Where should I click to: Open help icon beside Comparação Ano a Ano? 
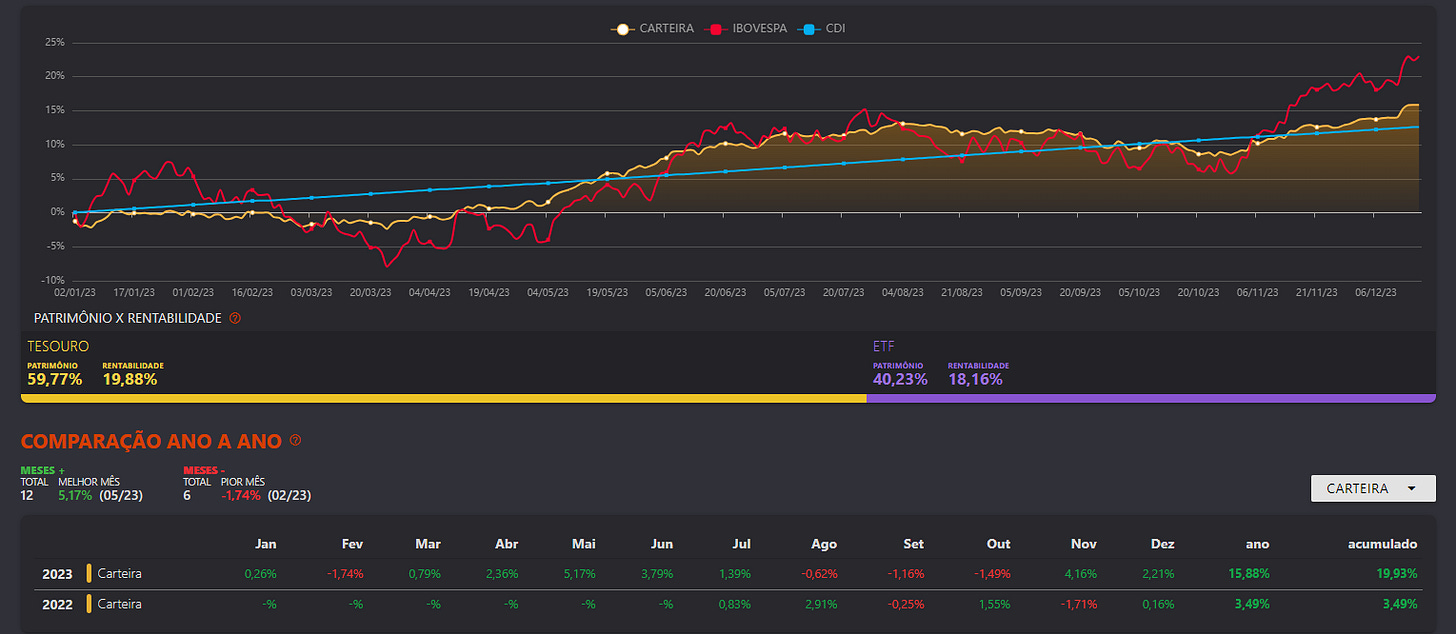296,440
